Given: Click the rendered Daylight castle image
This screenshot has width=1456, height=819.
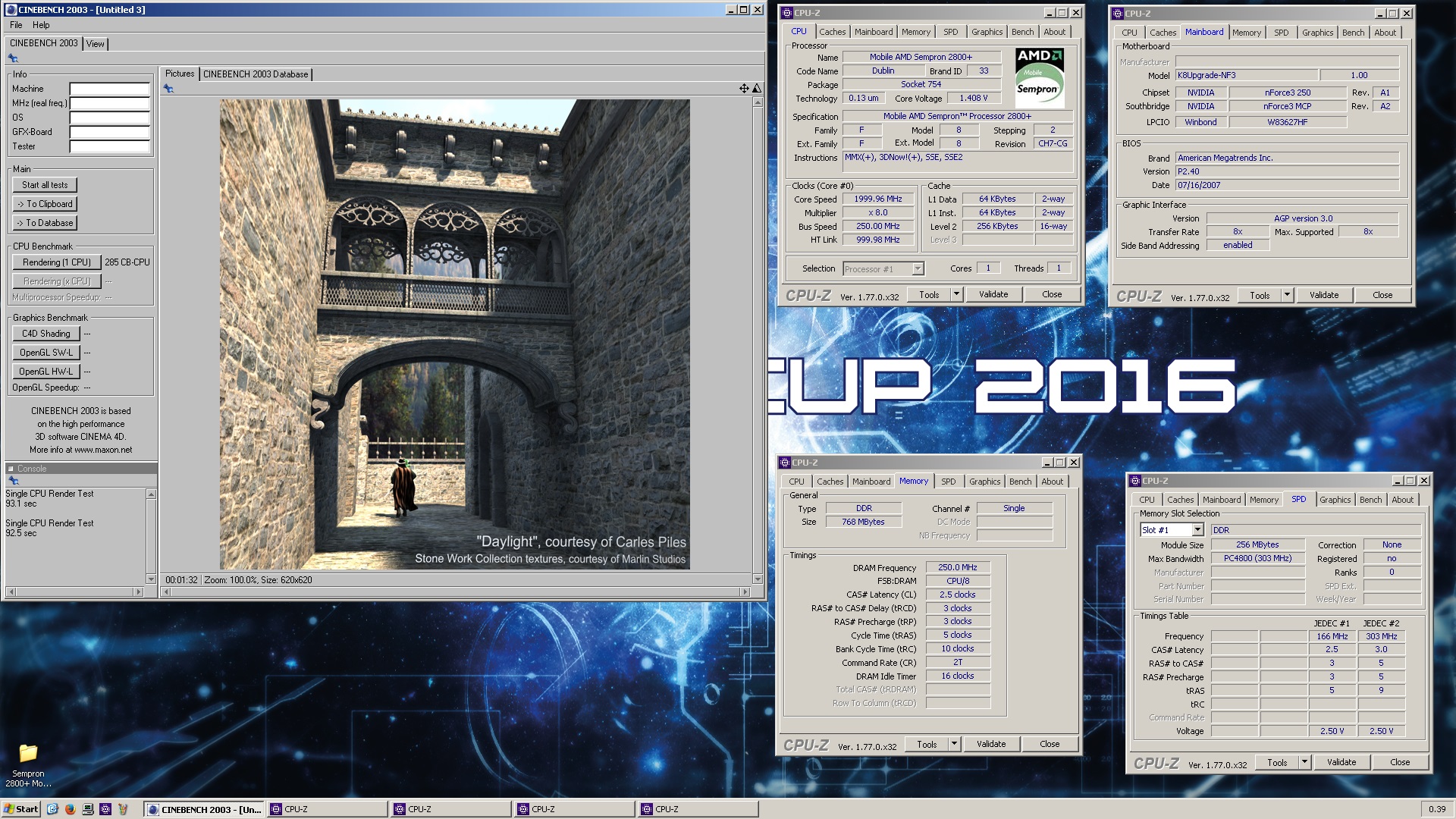Looking at the screenshot, I should point(454,334).
